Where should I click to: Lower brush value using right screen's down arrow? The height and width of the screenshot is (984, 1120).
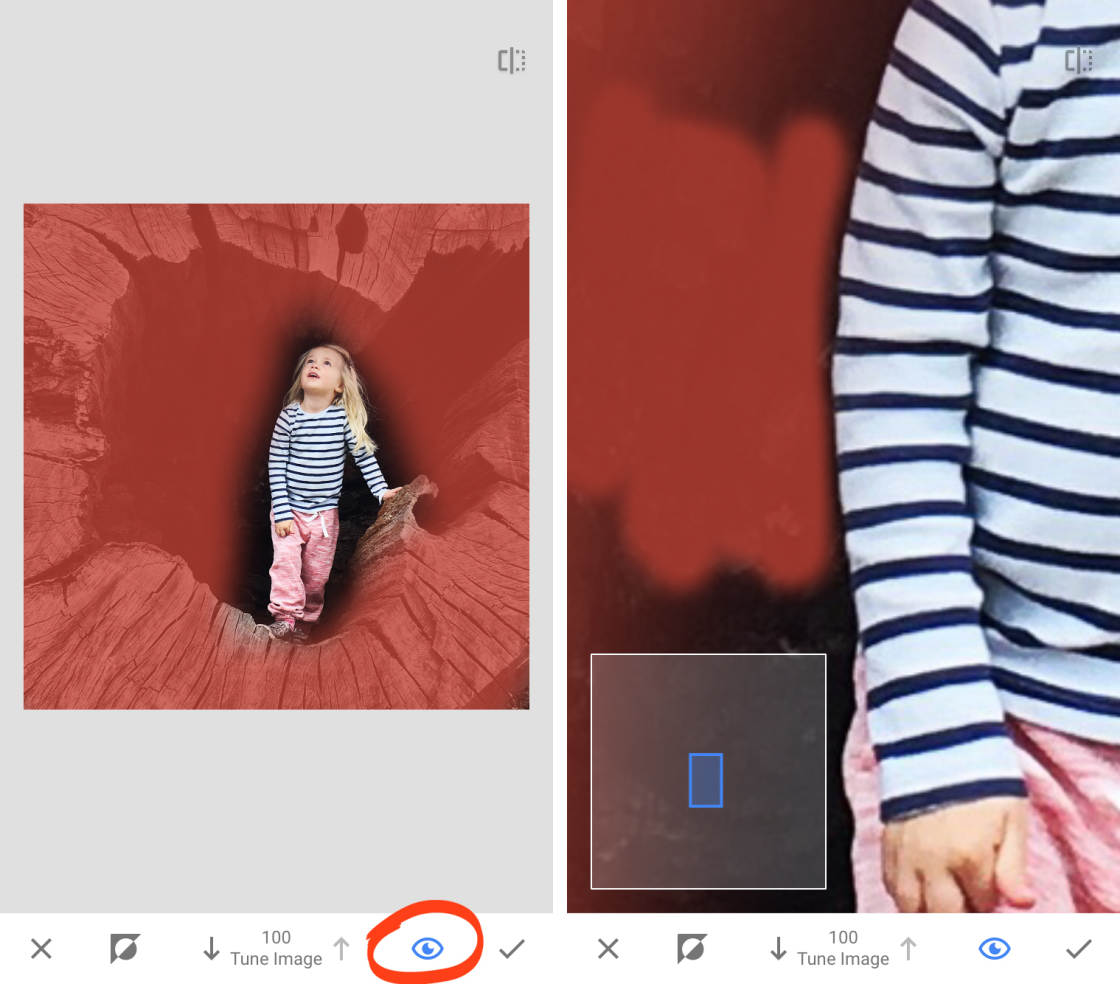778,948
